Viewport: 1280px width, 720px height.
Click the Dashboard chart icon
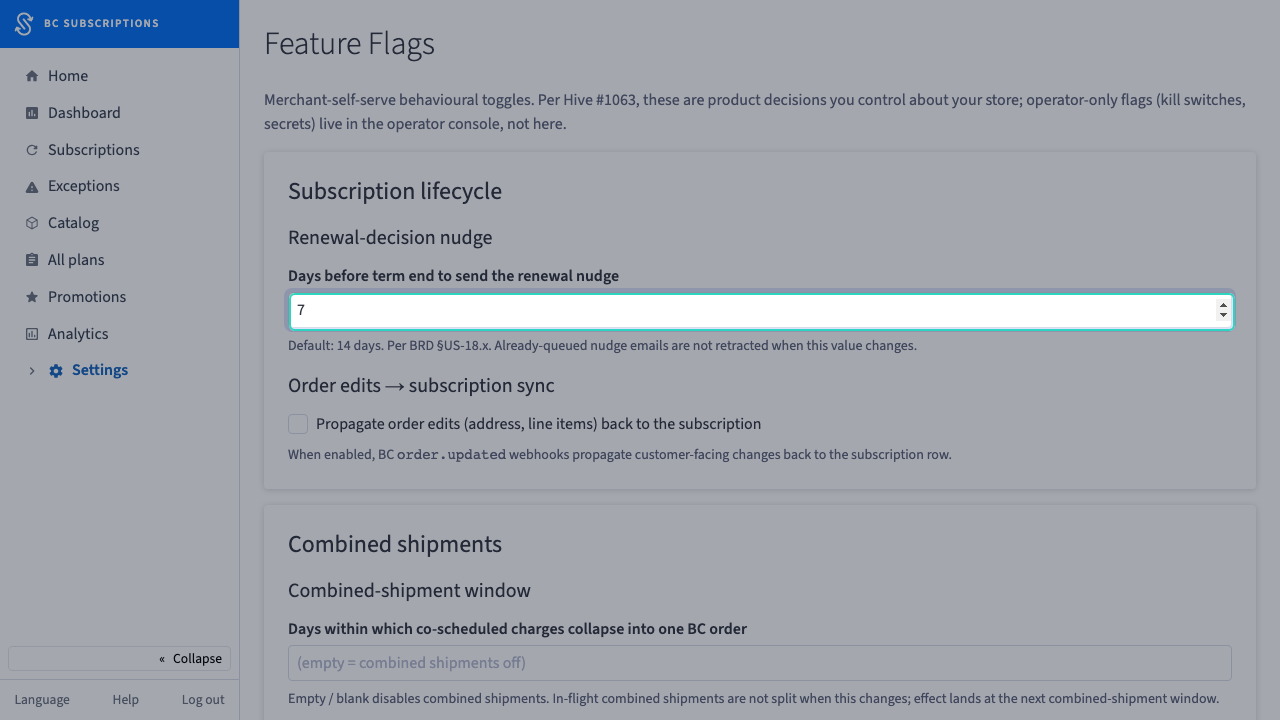32,113
